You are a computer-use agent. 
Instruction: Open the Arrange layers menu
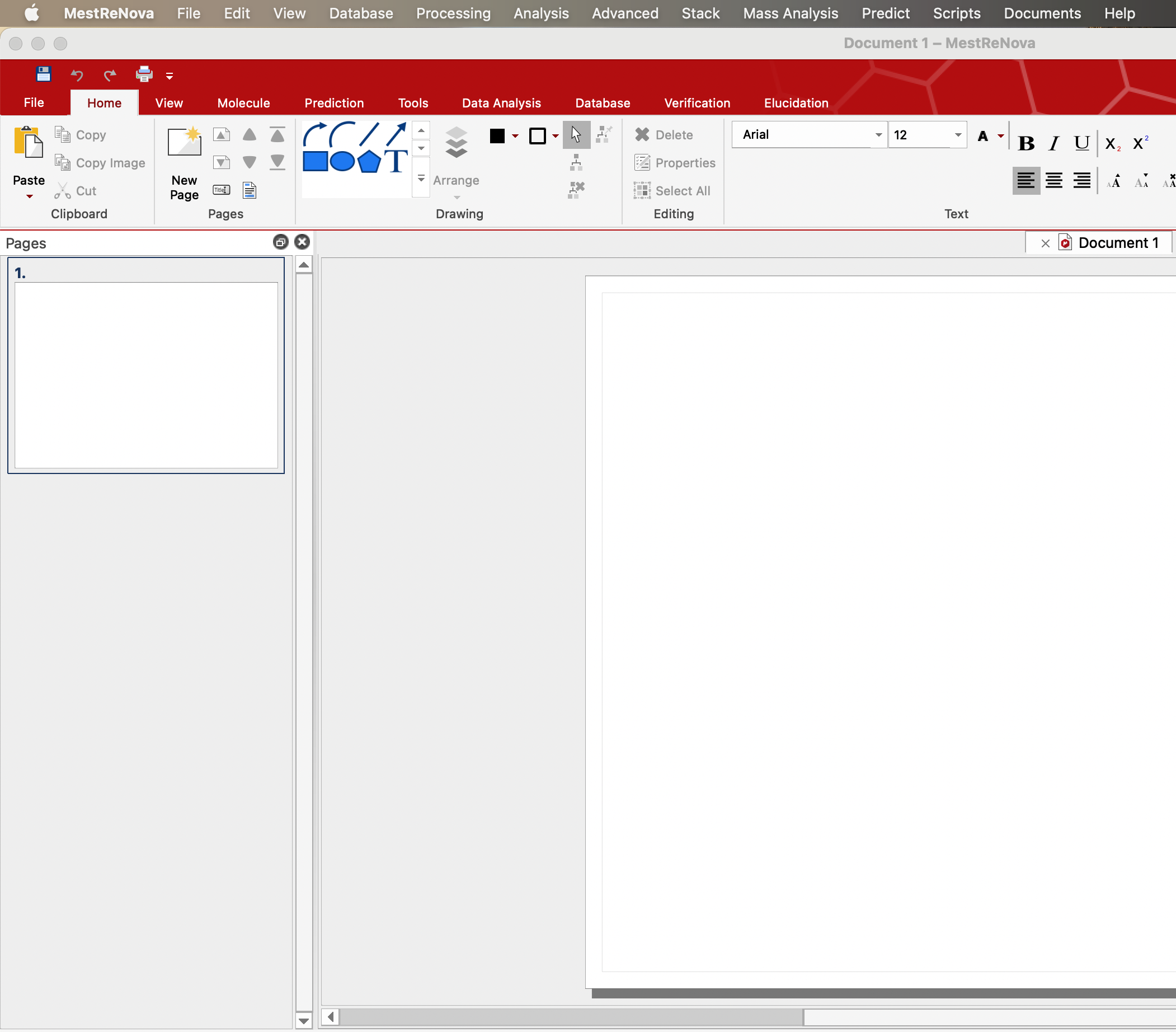tap(457, 163)
